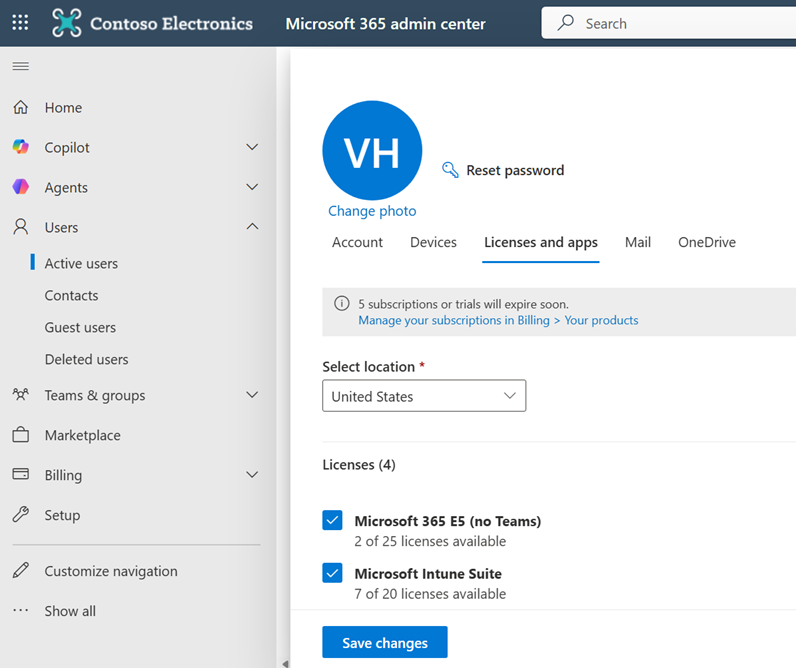The width and height of the screenshot is (797, 668).
Task: Click the Marketplace label
Action: point(83,435)
